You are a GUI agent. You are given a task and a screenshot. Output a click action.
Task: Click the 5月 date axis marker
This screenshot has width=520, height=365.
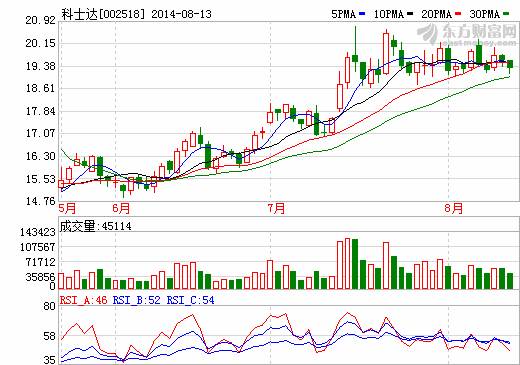tap(67, 208)
